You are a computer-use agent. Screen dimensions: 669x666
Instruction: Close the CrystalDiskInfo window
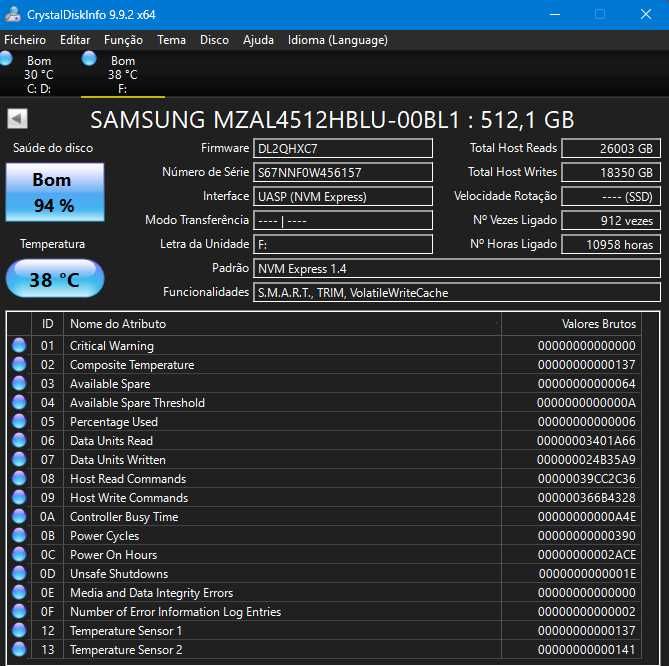(x=646, y=14)
